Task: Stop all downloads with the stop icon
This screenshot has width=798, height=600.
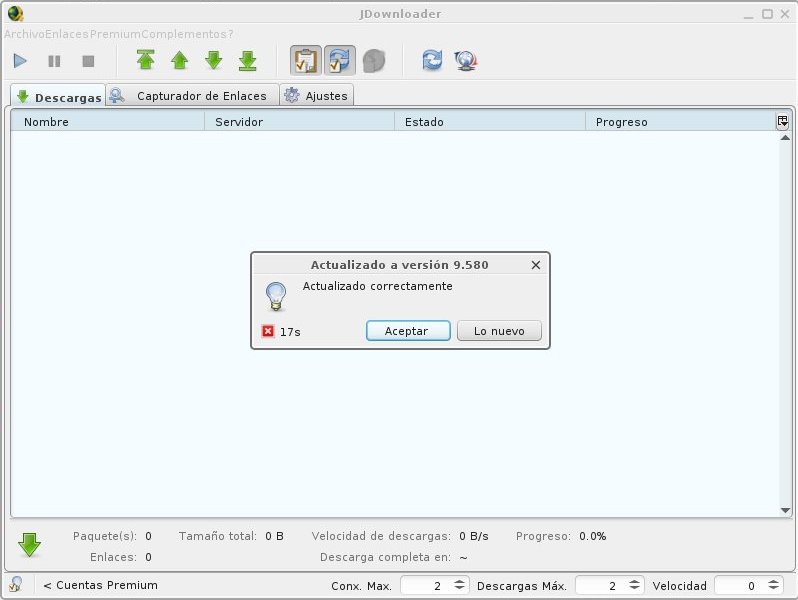Action: point(88,61)
